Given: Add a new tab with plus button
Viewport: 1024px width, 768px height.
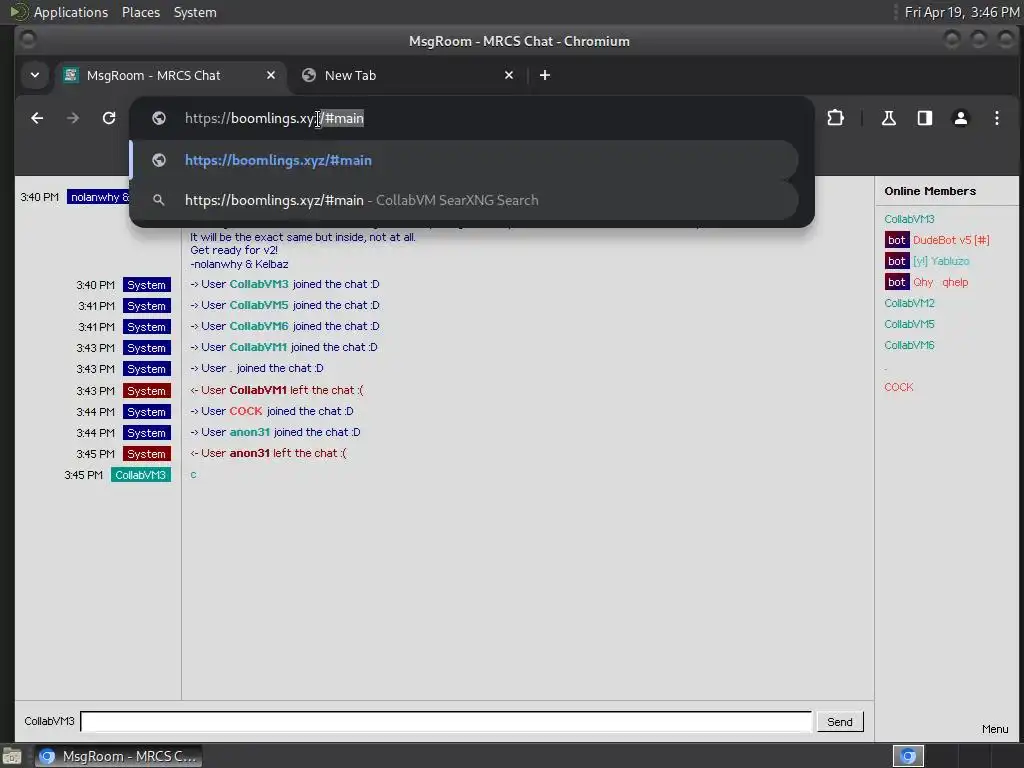Looking at the screenshot, I should click(x=545, y=75).
